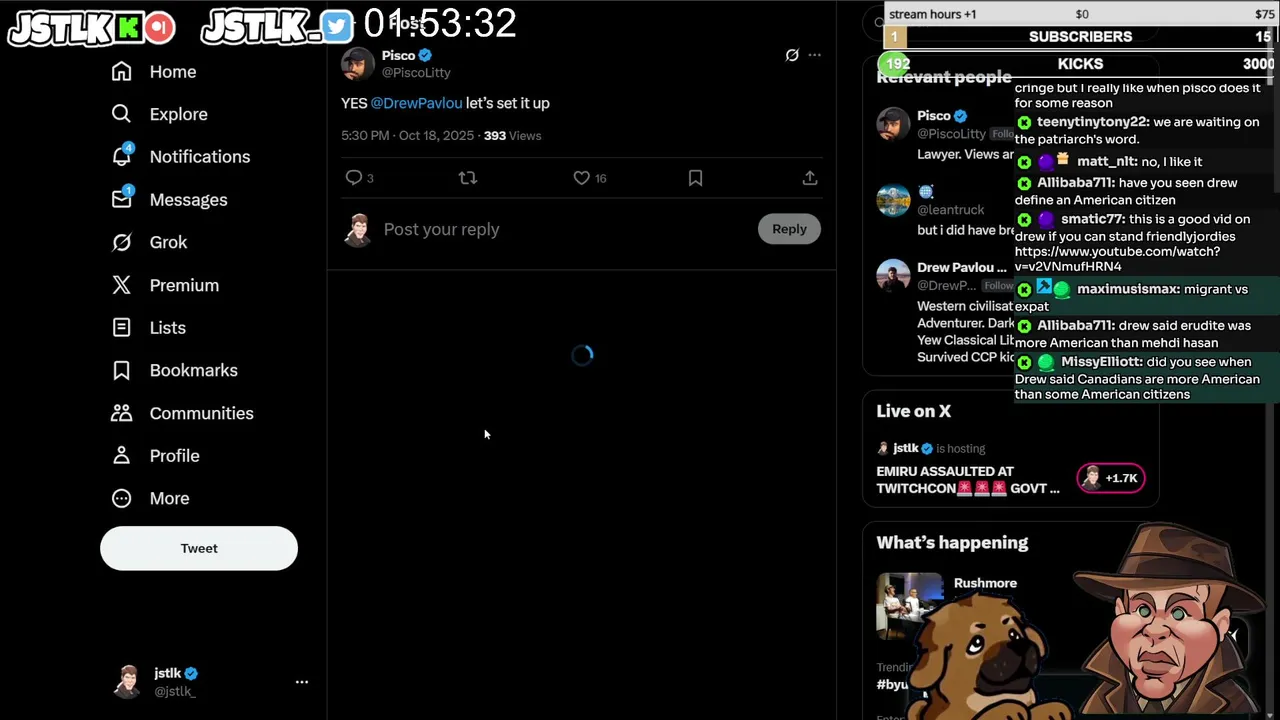Click the jstlk host name under Live on X
The width and height of the screenshot is (1280, 720).
[x=906, y=448]
